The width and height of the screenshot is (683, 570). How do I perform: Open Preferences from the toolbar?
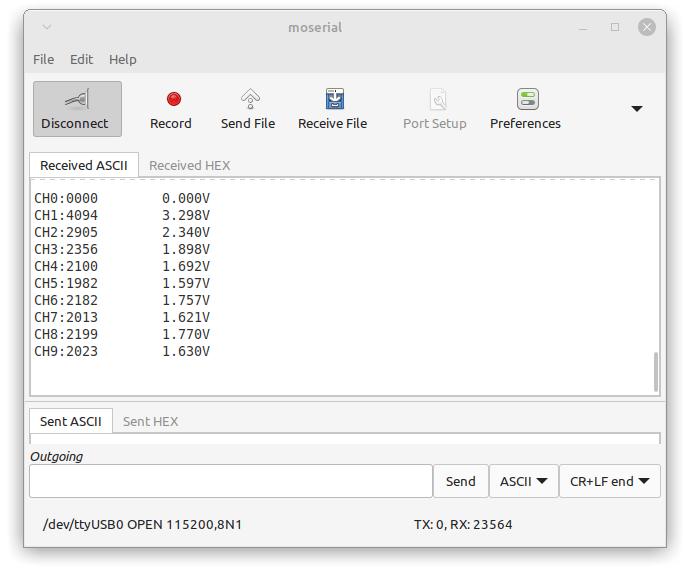point(525,109)
